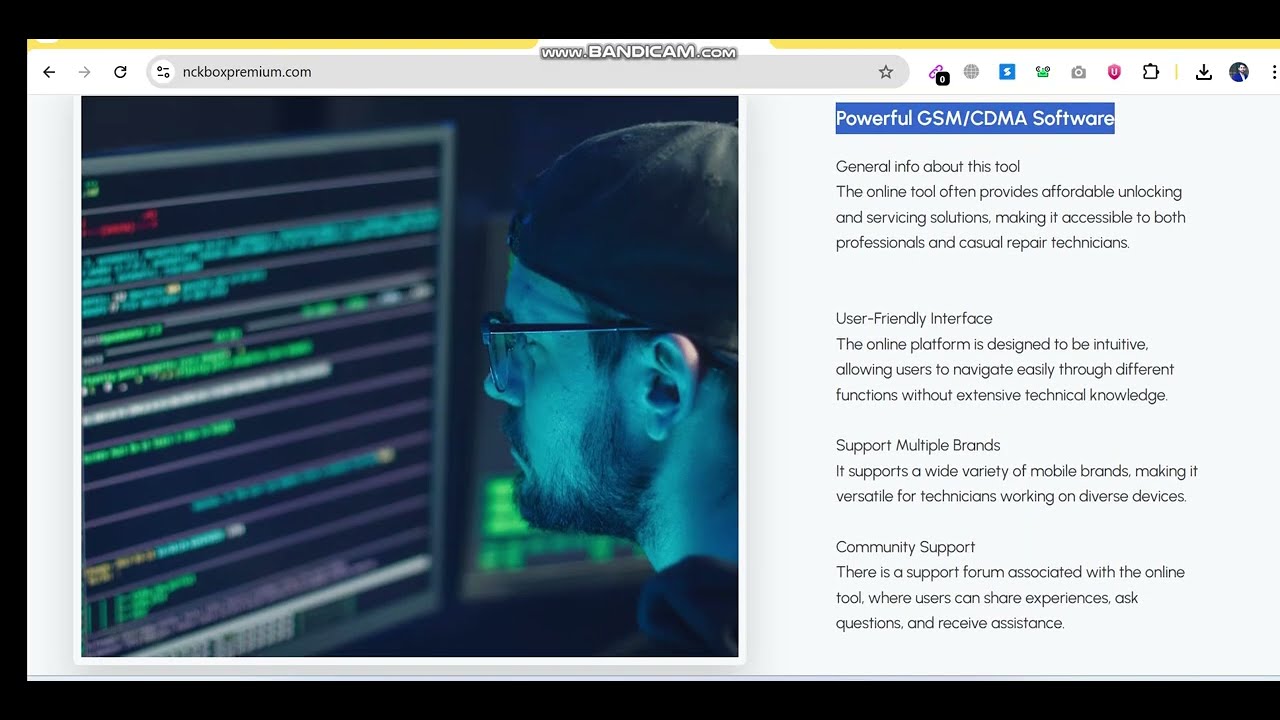Open the blue S extension
This screenshot has width=1280, height=720.
[1007, 72]
